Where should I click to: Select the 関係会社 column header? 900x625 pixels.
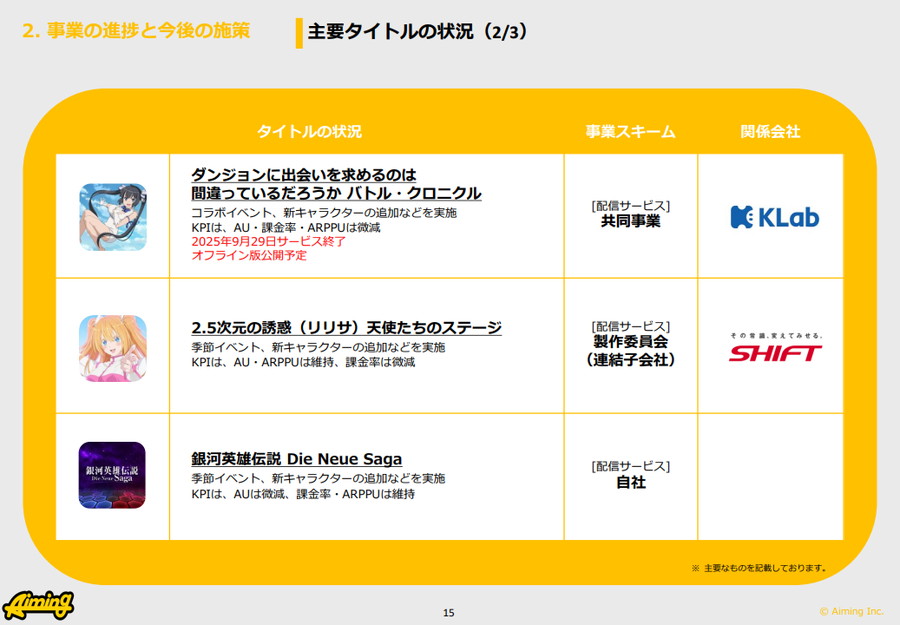(x=770, y=132)
